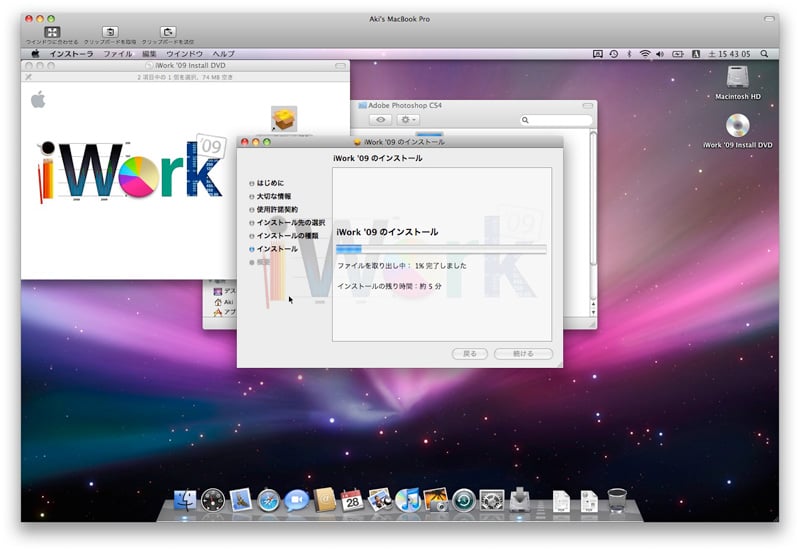Viewport: 800px width, 551px height.
Task: Click the input source A menu icon
Action: pos(695,54)
